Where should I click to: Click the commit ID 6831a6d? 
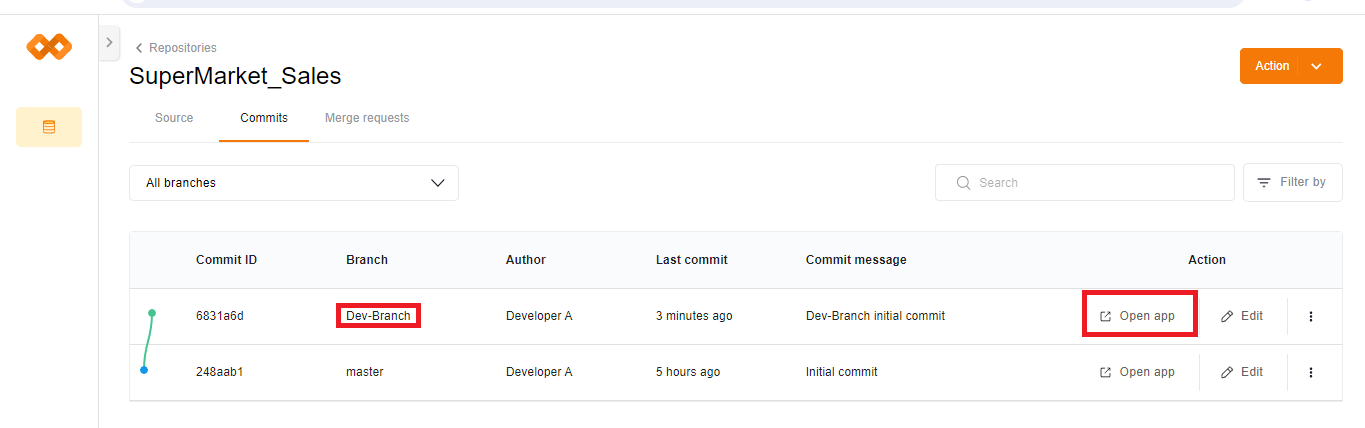point(220,316)
